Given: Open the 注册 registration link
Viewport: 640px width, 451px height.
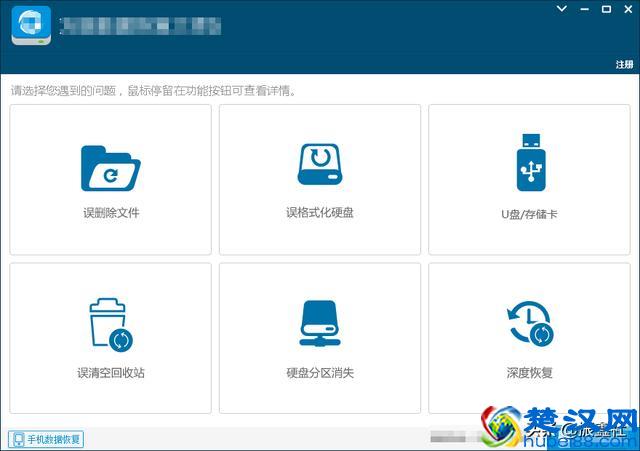Looking at the screenshot, I should point(623,65).
